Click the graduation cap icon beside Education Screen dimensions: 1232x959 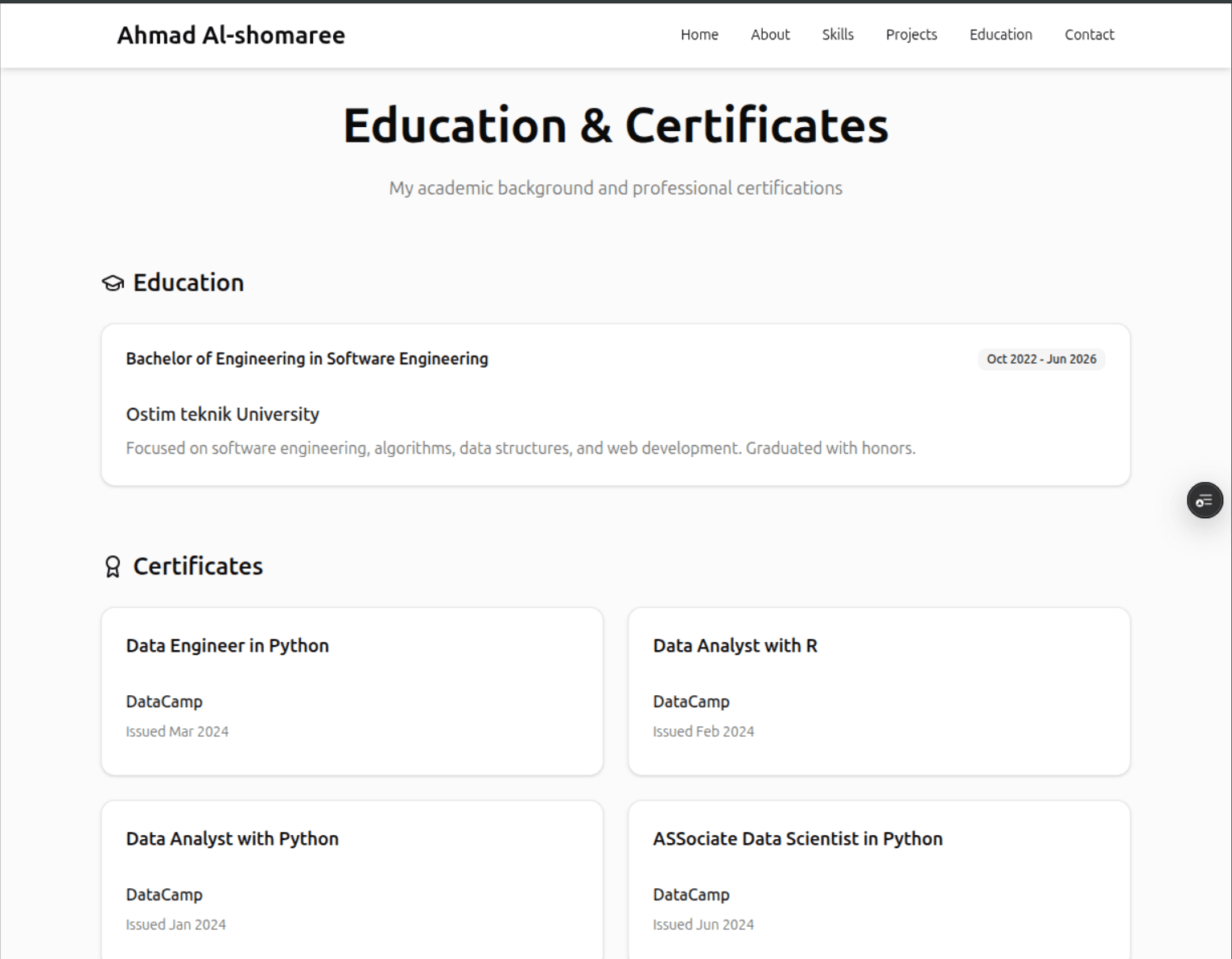113,283
